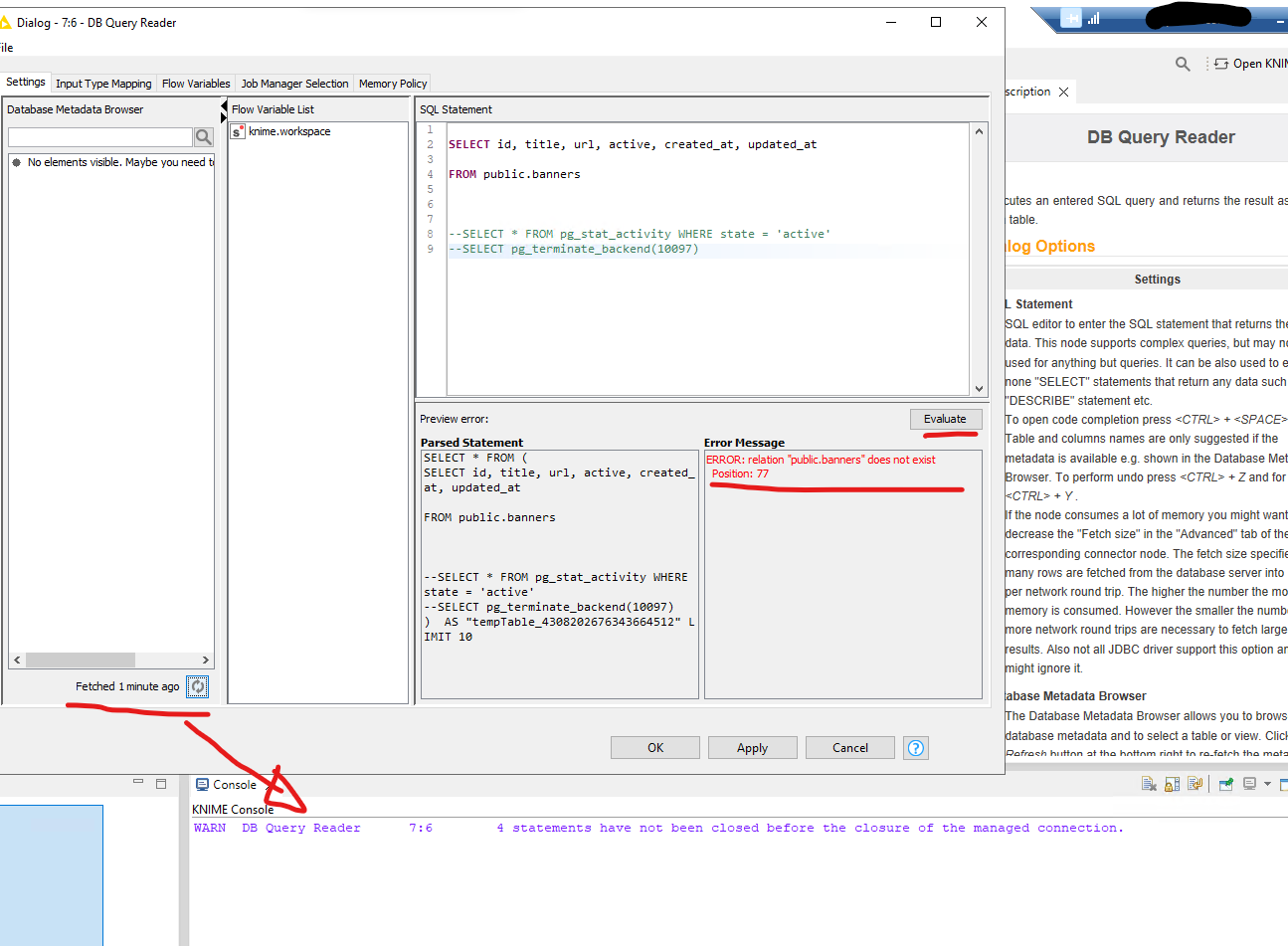This screenshot has width=1288, height=946.
Task: Click the metadata browser scroll right arrow
Action: (206, 660)
